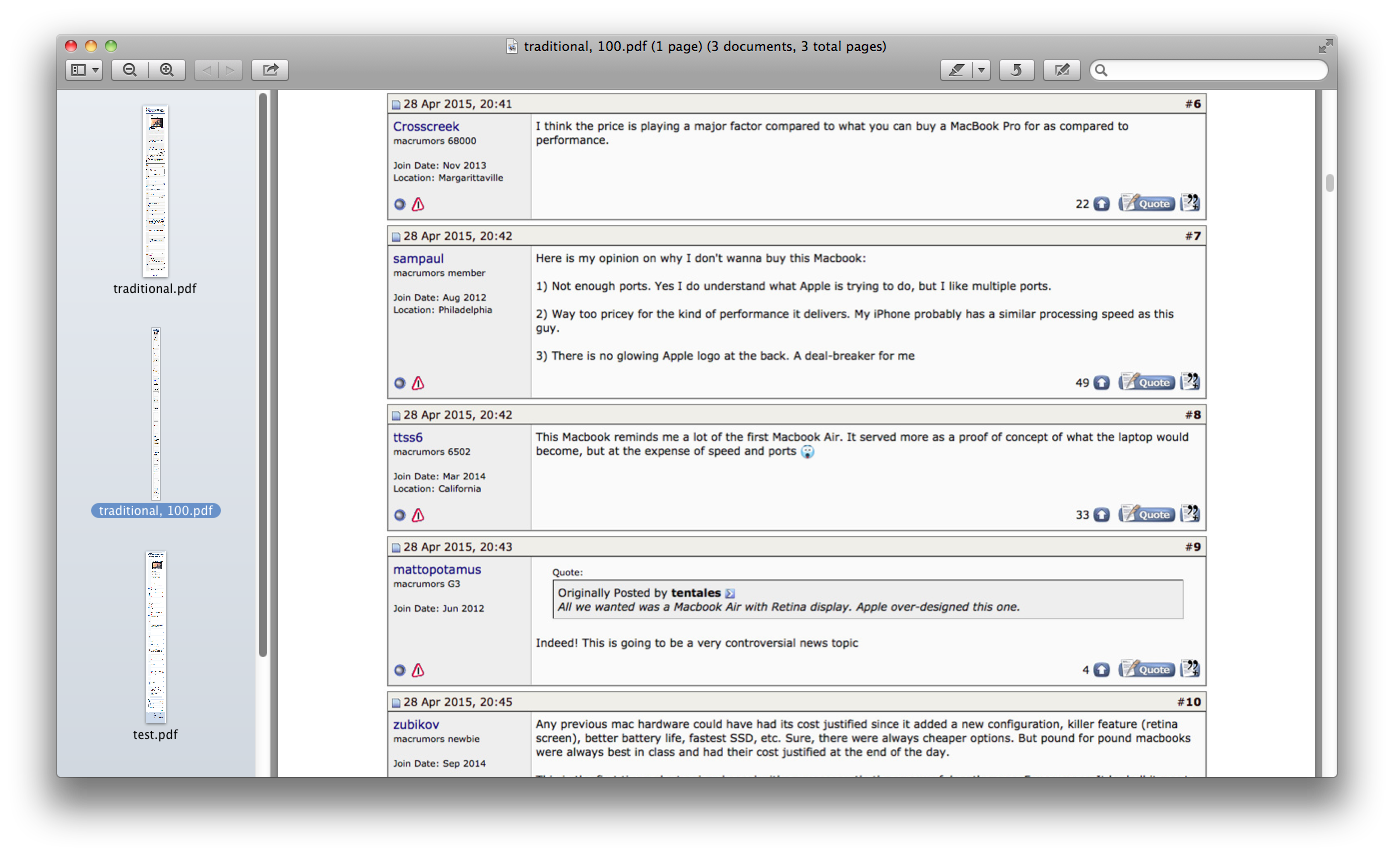Show the edit markup toolbar

1062,70
